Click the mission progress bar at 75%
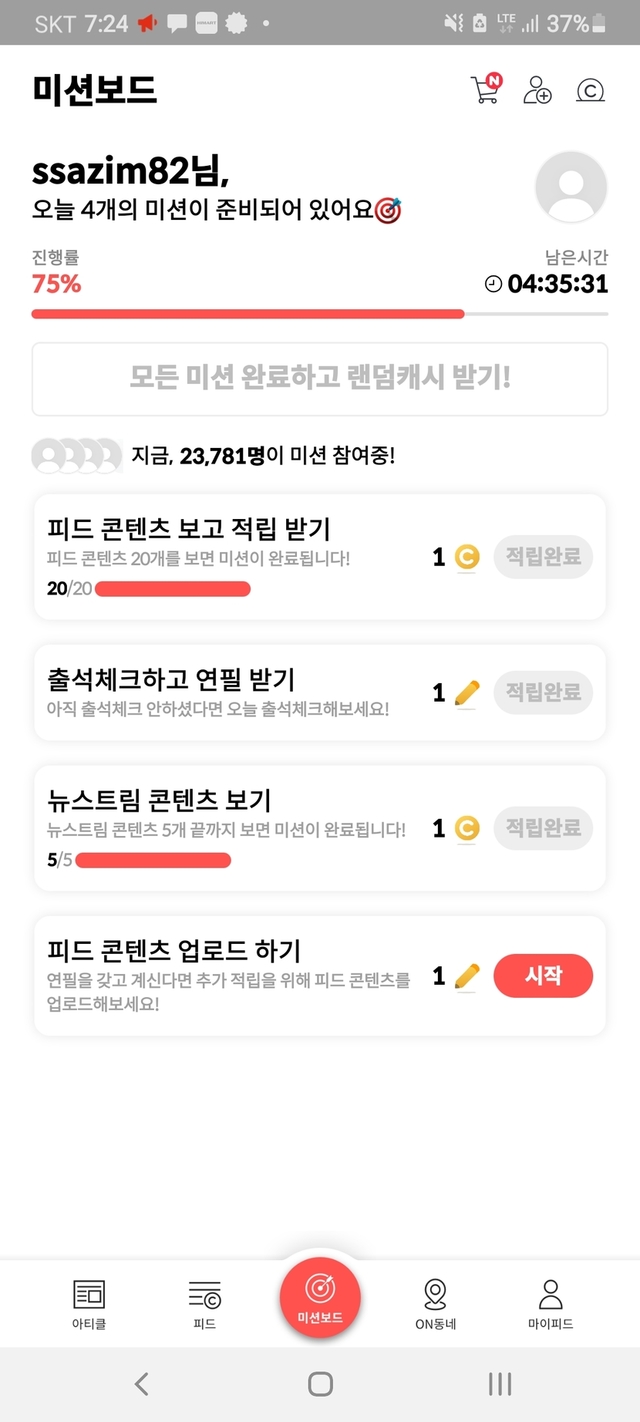 point(320,314)
